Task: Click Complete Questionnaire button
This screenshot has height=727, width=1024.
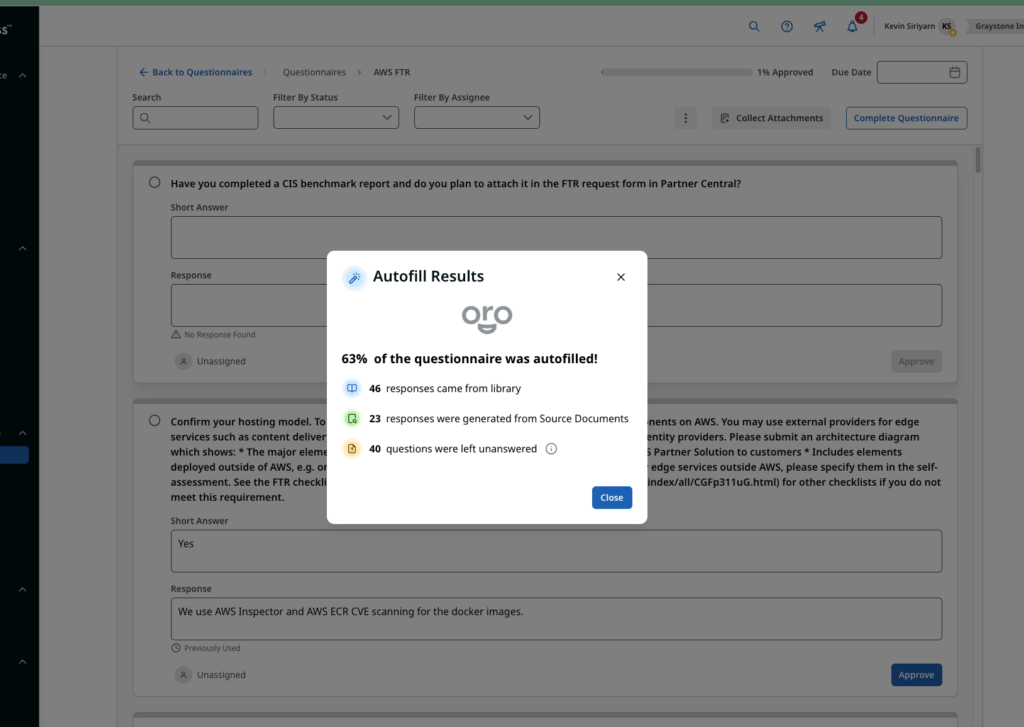Action: pyautogui.click(x=906, y=118)
